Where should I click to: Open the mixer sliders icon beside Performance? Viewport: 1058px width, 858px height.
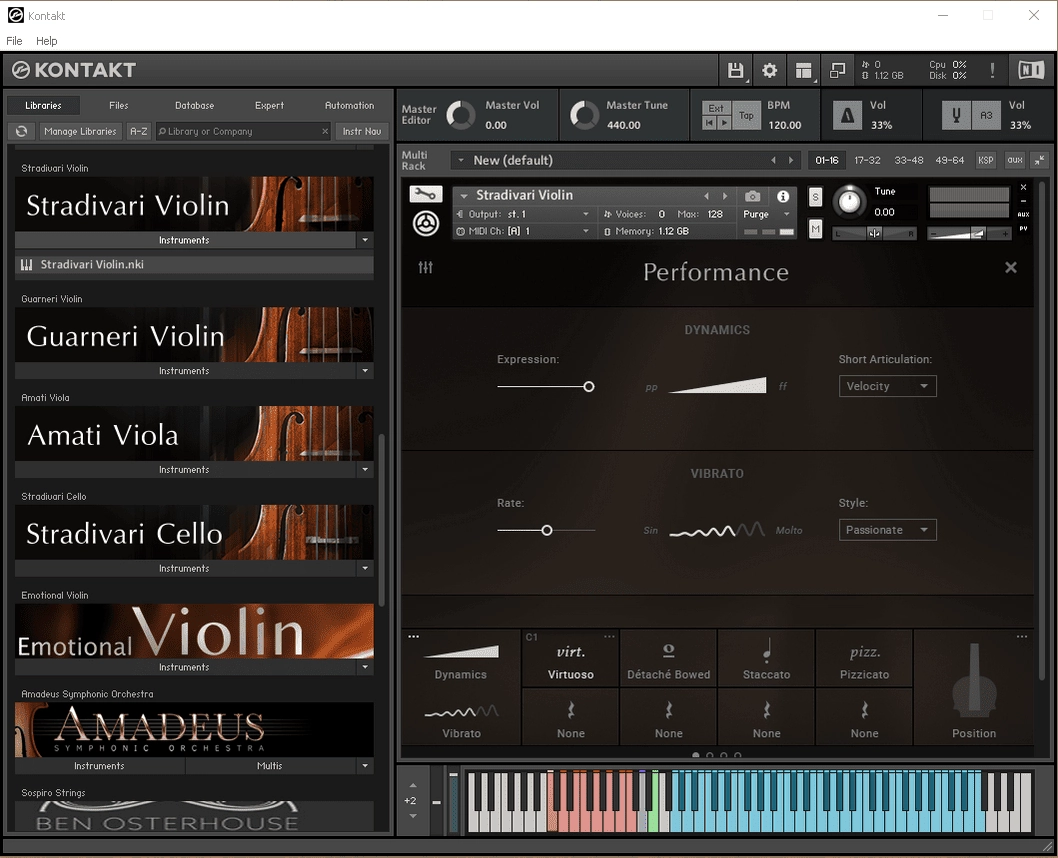425,268
